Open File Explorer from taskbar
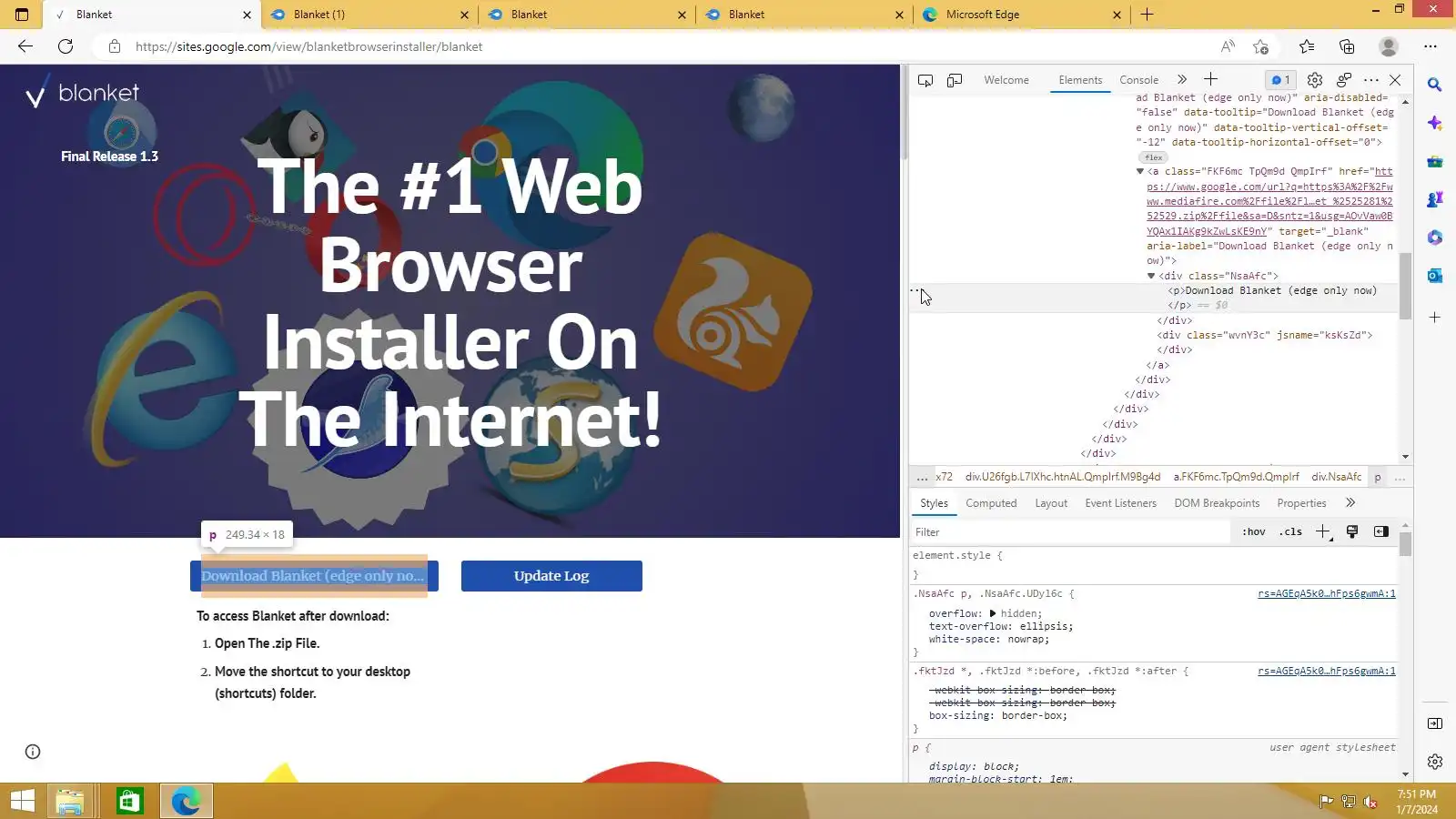The image size is (1456, 819). click(70, 801)
